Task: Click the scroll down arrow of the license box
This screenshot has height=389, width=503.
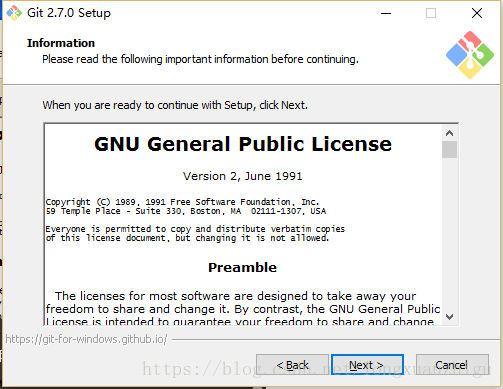Action: [449, 317]
